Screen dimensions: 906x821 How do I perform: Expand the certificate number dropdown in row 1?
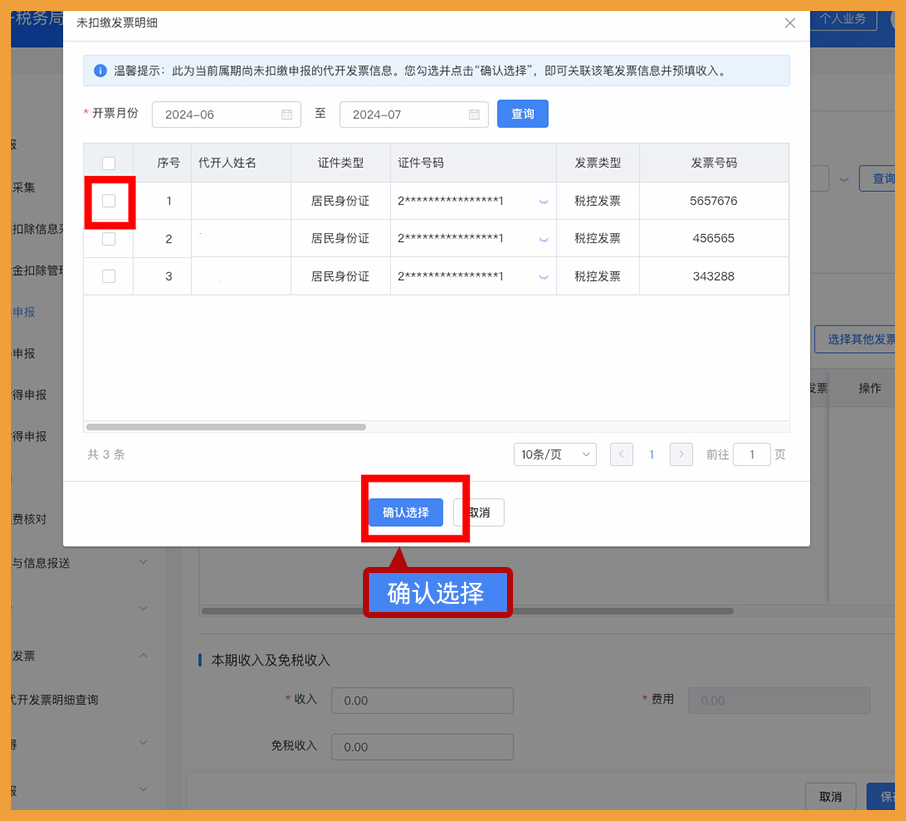543,200
